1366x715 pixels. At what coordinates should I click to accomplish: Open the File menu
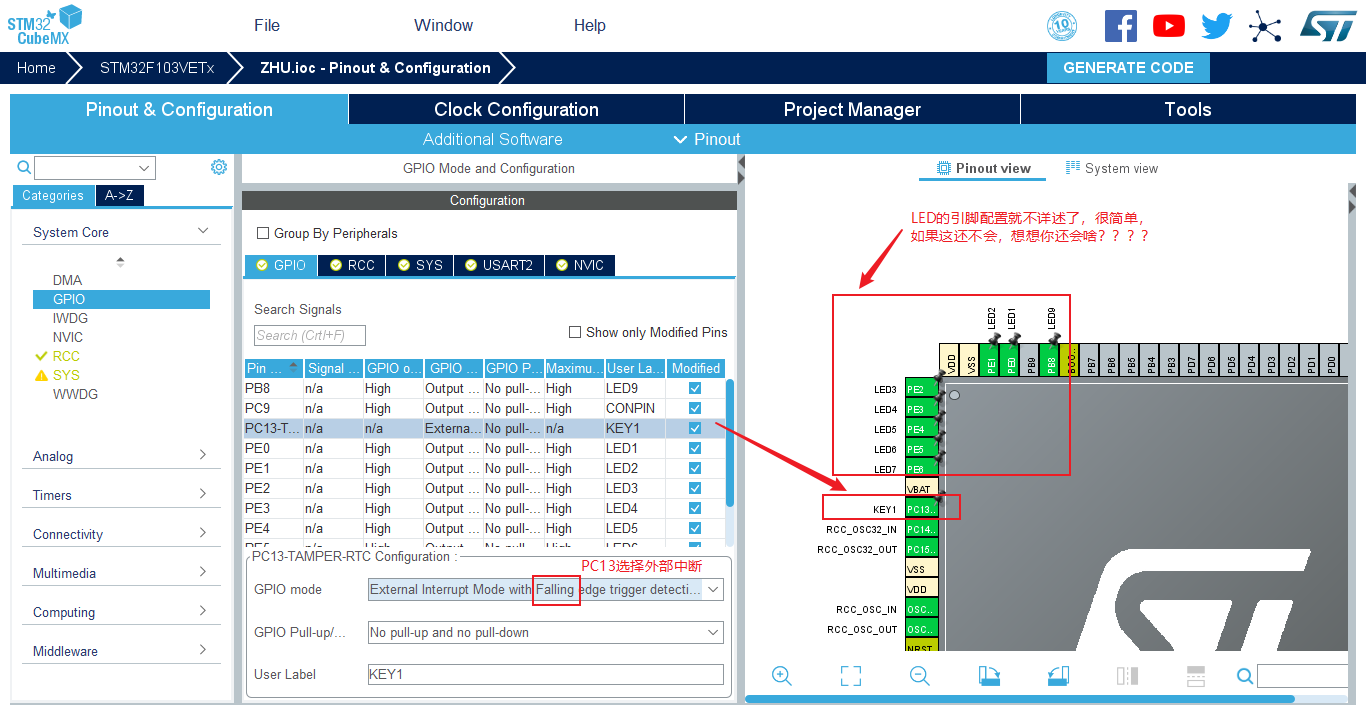[267, 25]
